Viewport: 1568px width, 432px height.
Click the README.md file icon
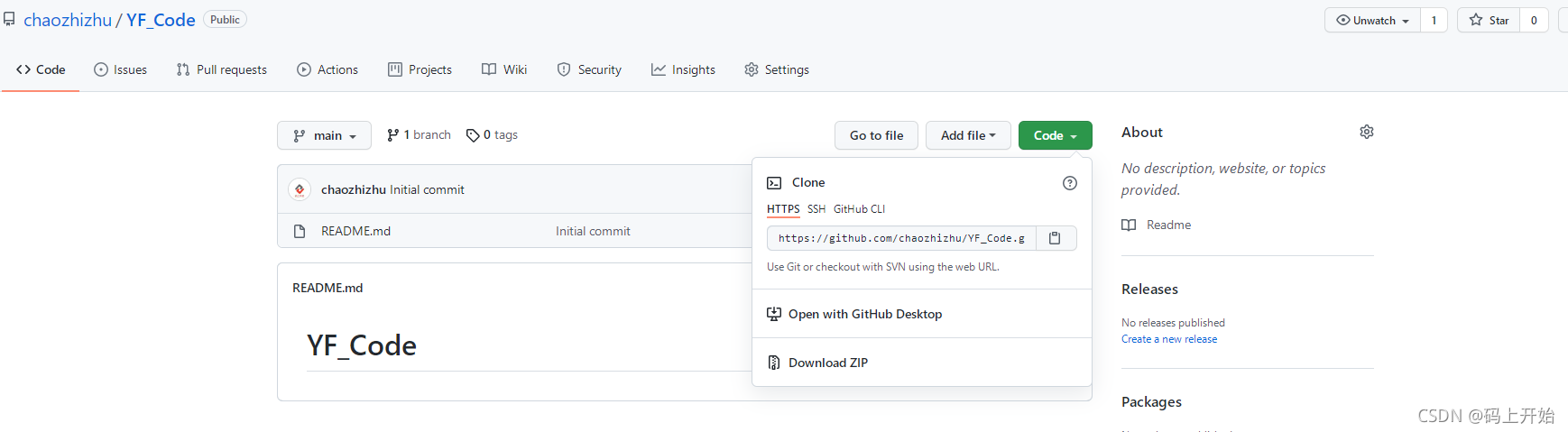[300, 232]
